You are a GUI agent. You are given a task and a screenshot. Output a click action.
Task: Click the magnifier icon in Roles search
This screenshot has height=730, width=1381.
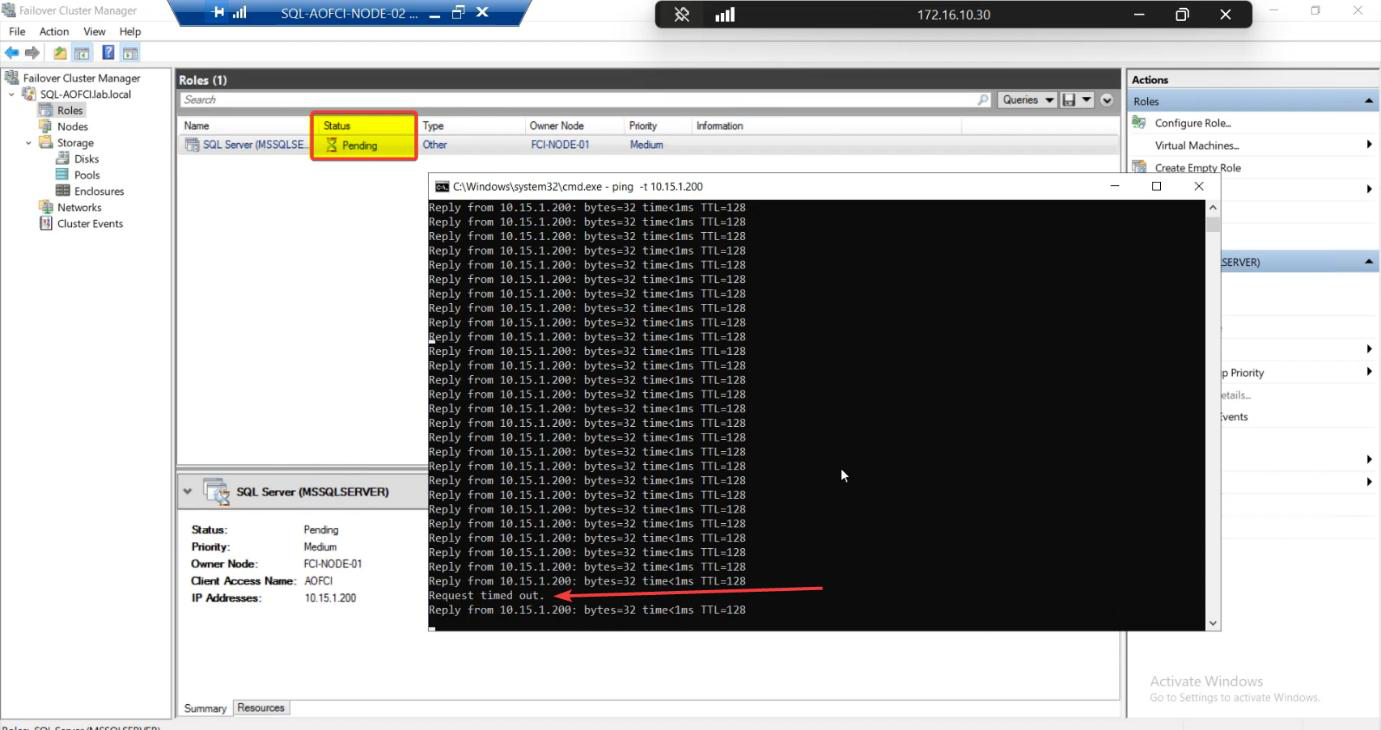coord(983,100)
